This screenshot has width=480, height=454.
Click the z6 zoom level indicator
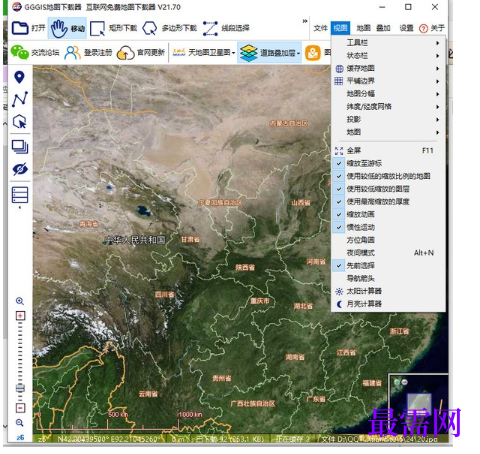(20, 437)
